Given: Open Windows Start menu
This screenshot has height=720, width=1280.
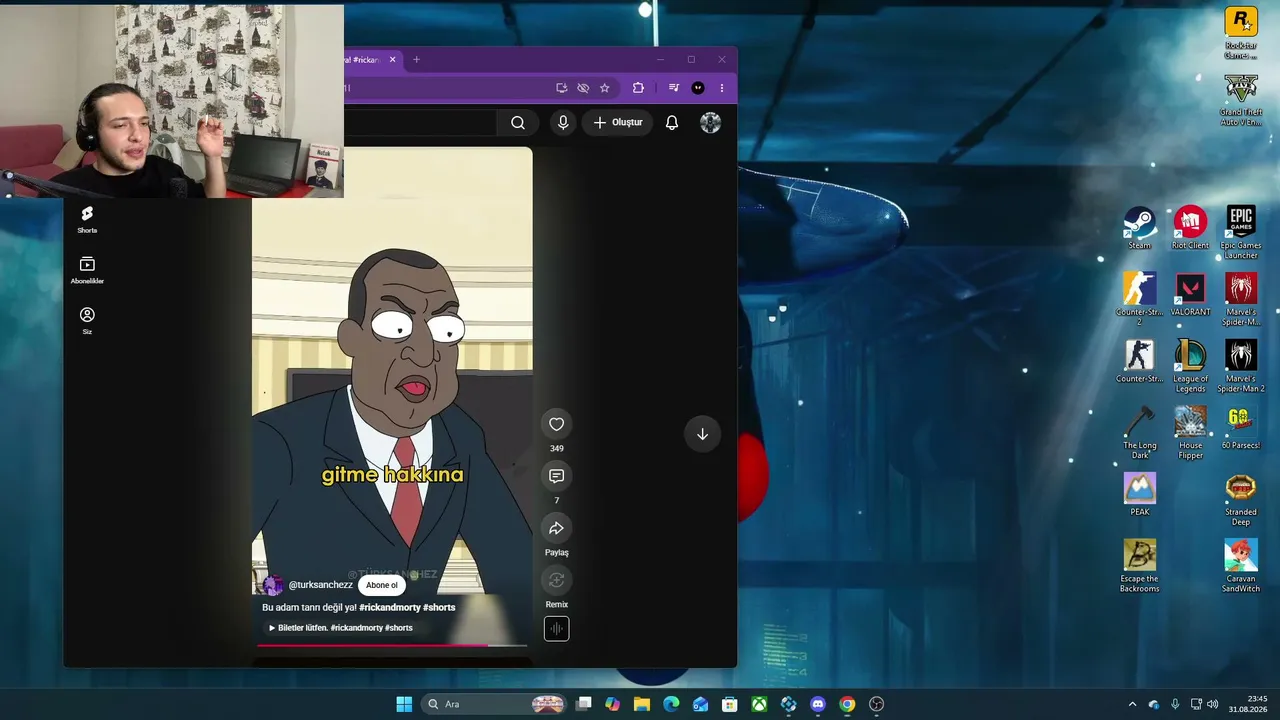Looking at the screenshot, I should tap(404, 704).
